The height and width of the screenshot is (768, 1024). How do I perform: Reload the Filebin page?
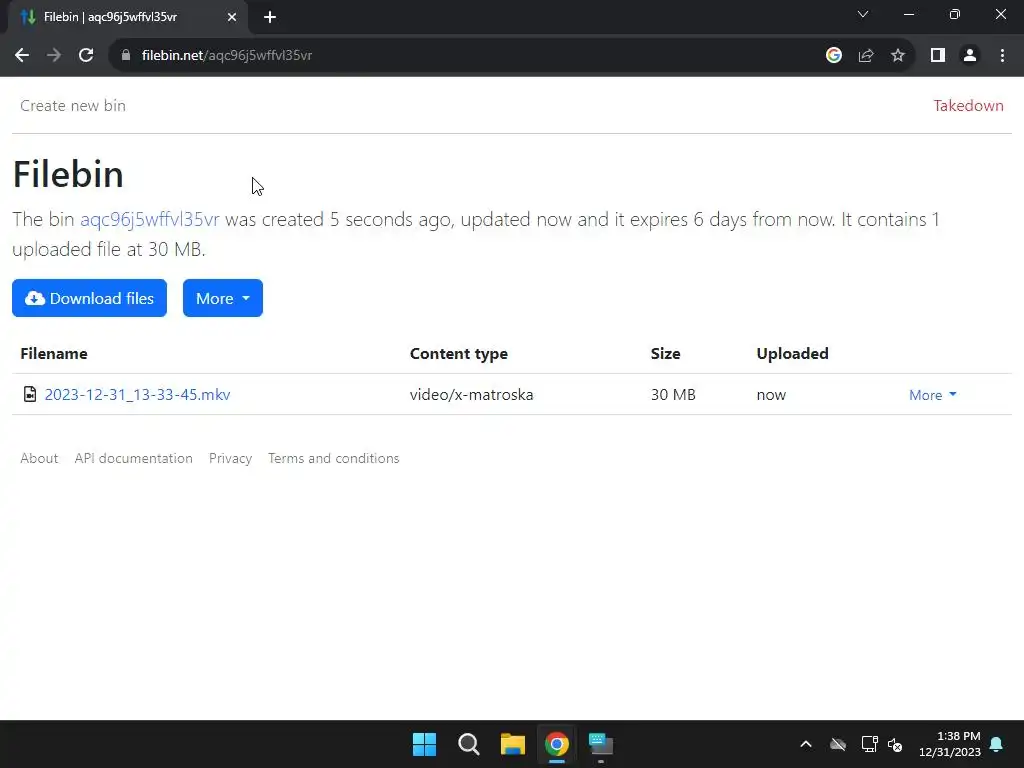click(x=86, y=56)
